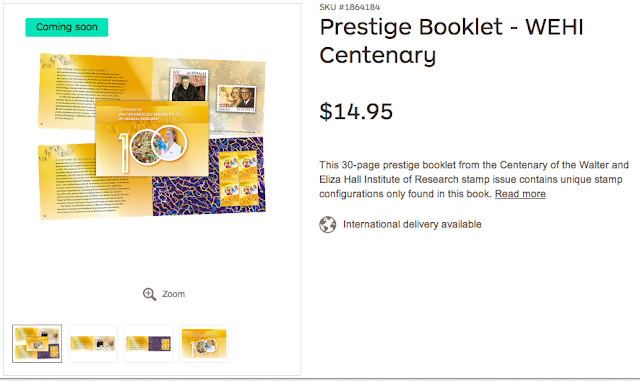Click the centre booklet cover showing 100
Screen dimensions: 640x381
[x=152, y=139]
